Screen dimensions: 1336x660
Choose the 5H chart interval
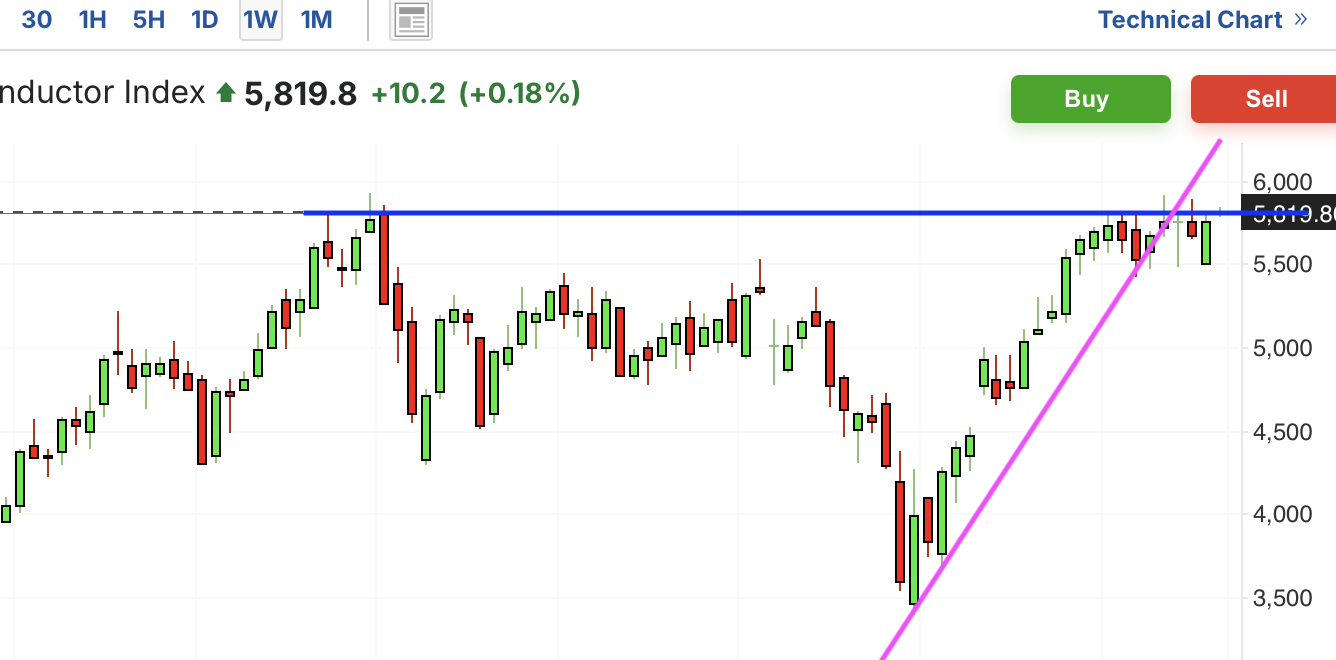coord(148,20)
